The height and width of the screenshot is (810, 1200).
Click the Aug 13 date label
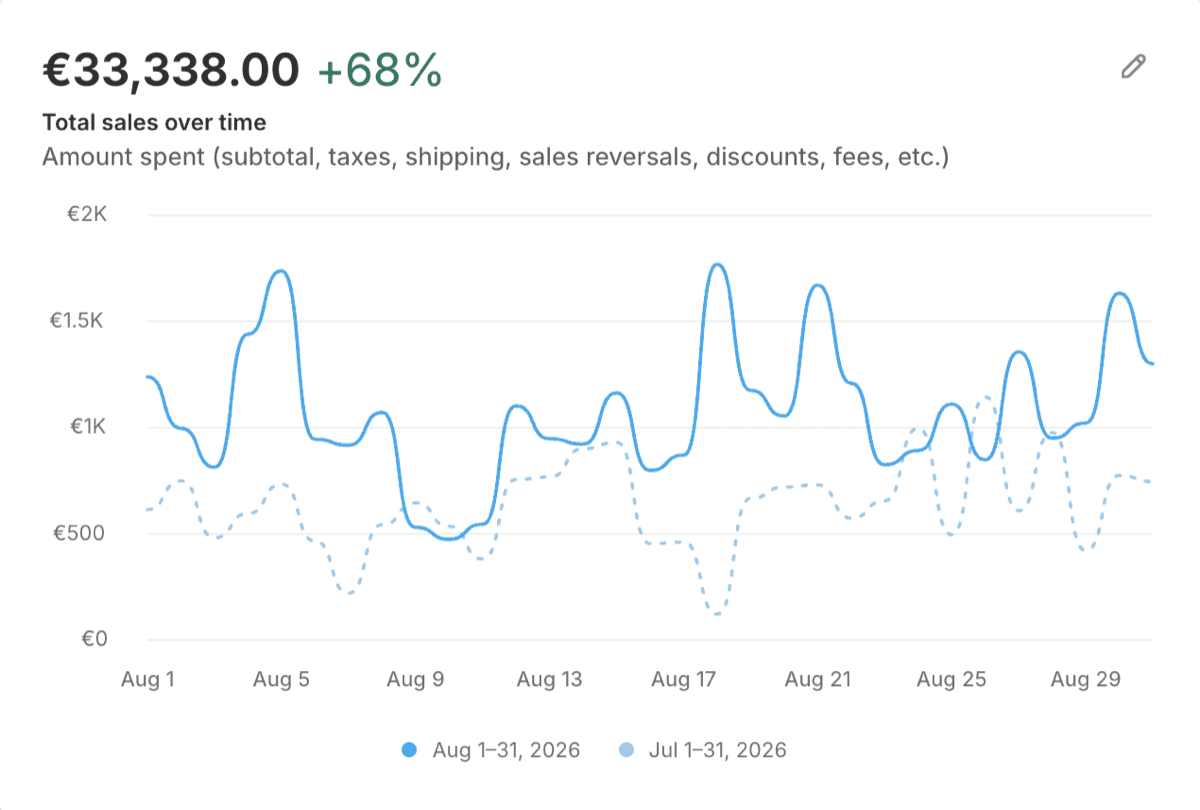549,680
